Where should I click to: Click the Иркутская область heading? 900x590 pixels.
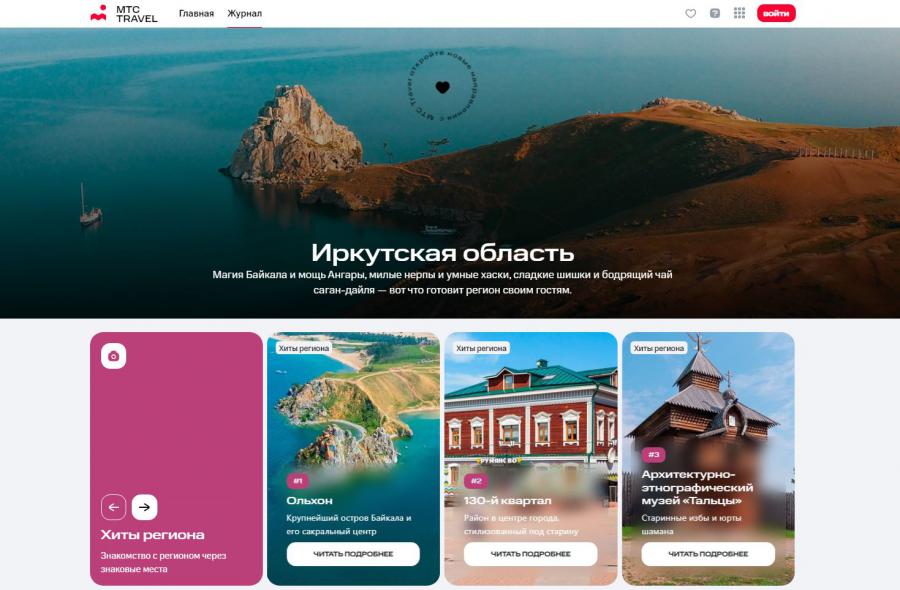tap(442, 252)
